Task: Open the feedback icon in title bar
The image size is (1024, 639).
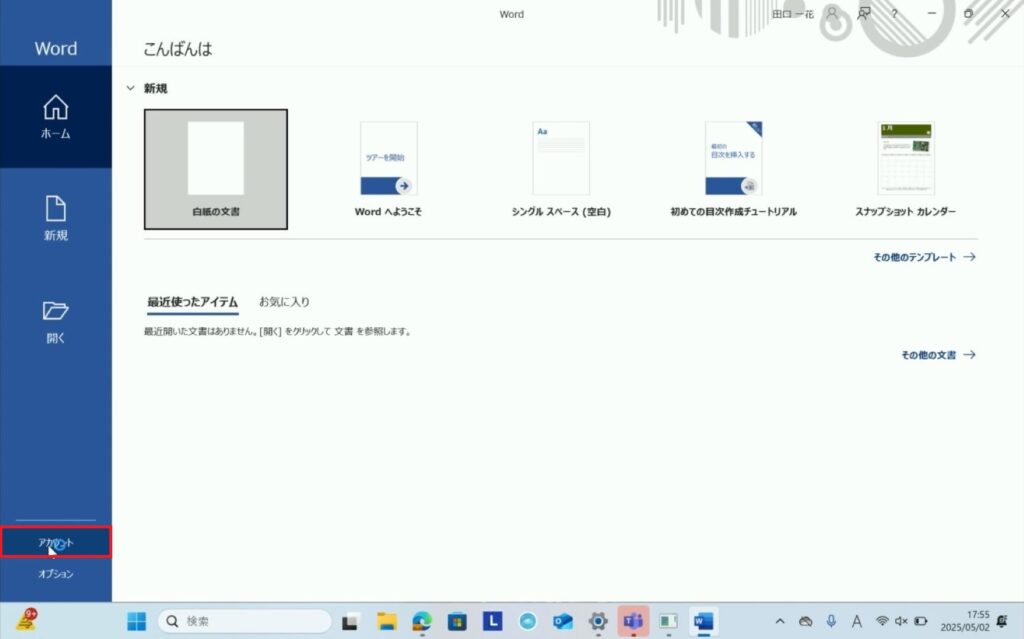Action: 864,13
